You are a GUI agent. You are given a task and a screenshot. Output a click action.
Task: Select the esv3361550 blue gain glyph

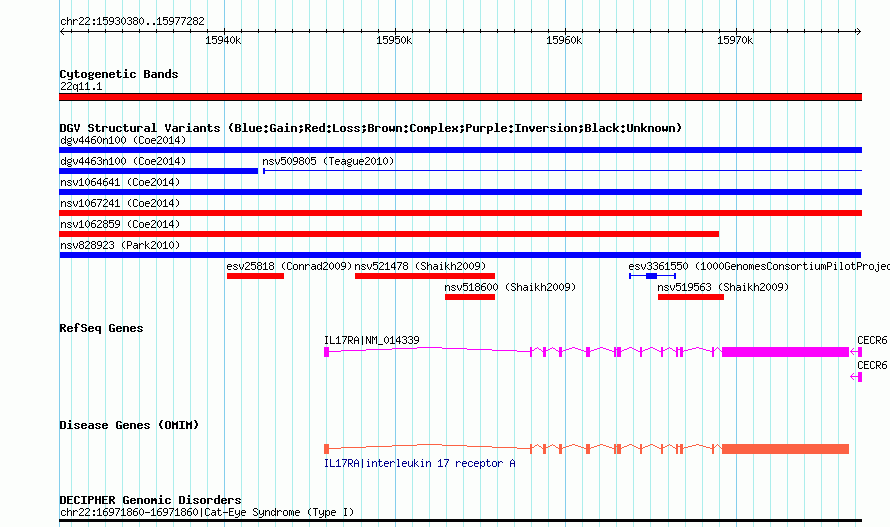click(652, 276)
